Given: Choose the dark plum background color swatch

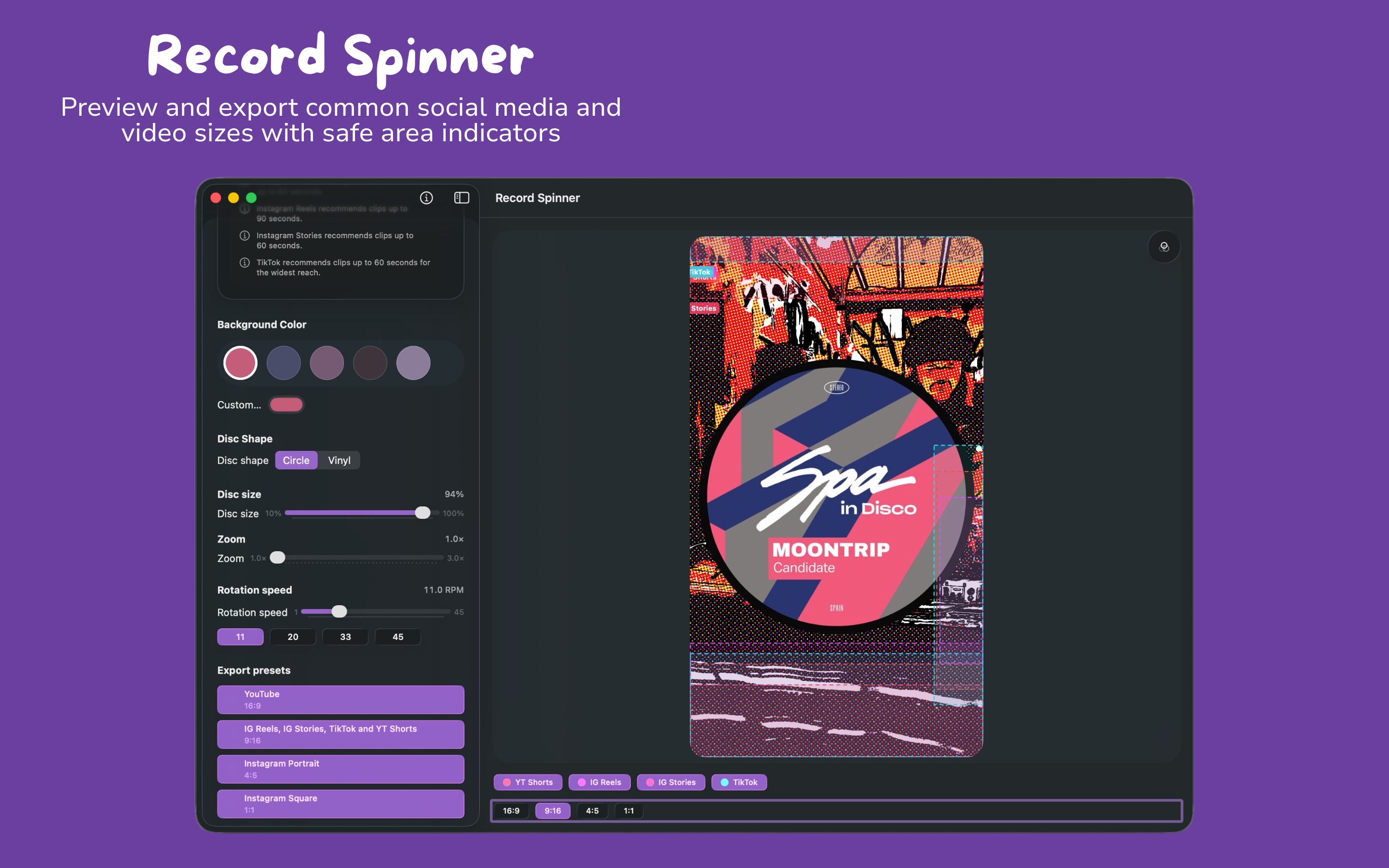Looking at the screenshot, I should [x=370, y=363].
